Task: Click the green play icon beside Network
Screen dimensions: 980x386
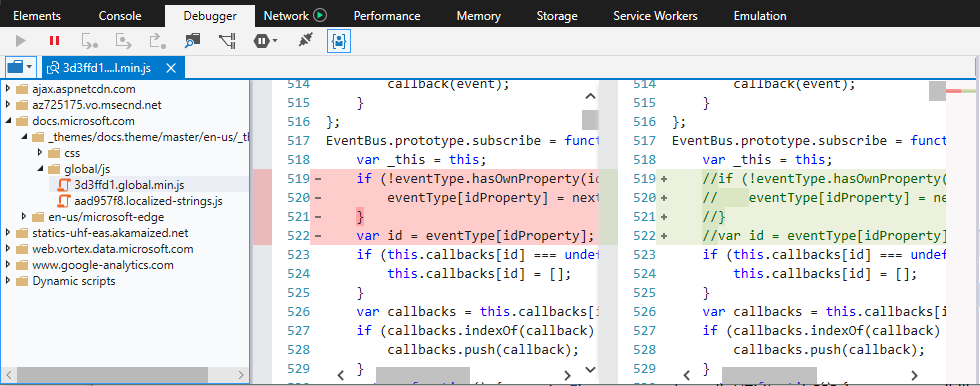Action: [321, 16]
